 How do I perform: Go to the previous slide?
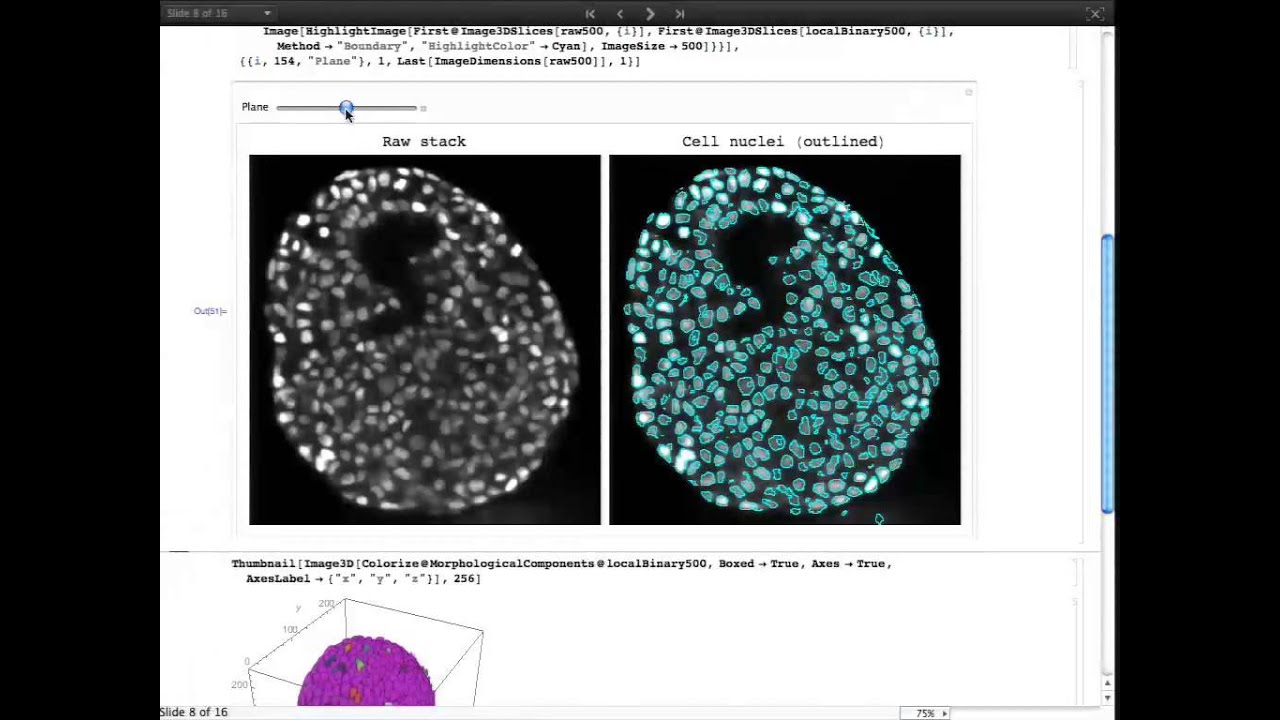[x=620, y=13]
